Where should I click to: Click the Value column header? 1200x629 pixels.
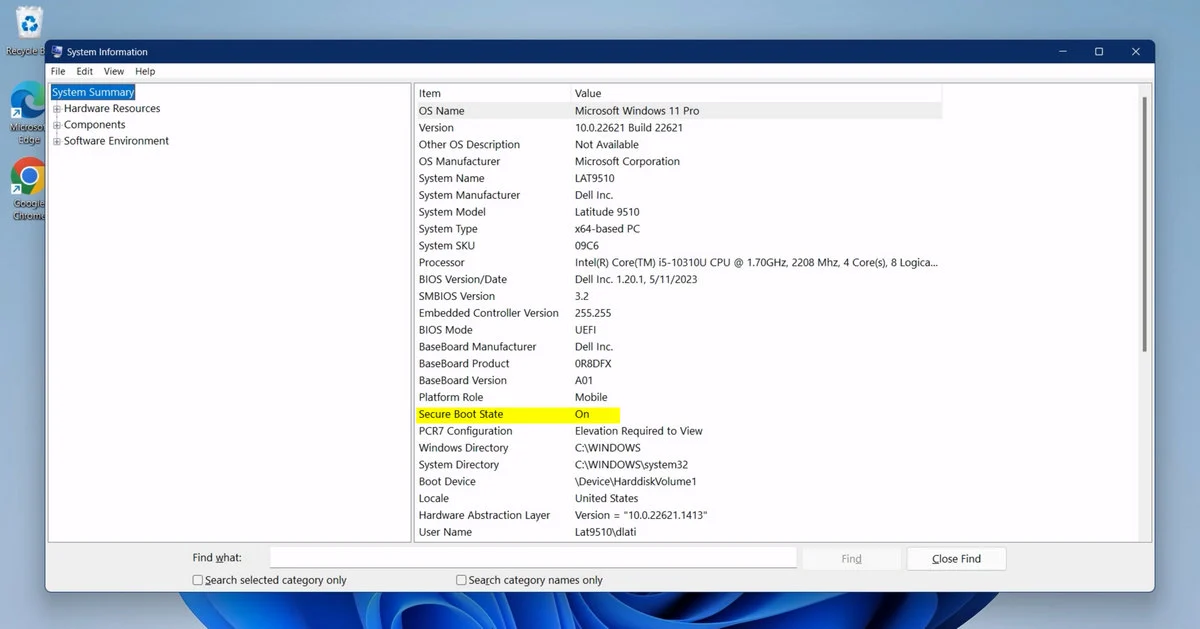tap(756, 93)
